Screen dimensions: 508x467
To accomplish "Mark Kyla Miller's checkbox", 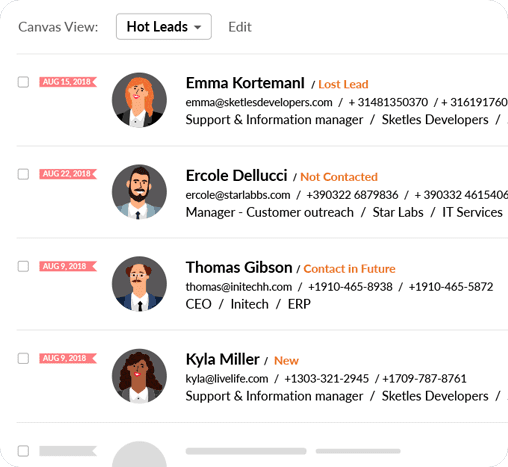I will click(23, 358).
